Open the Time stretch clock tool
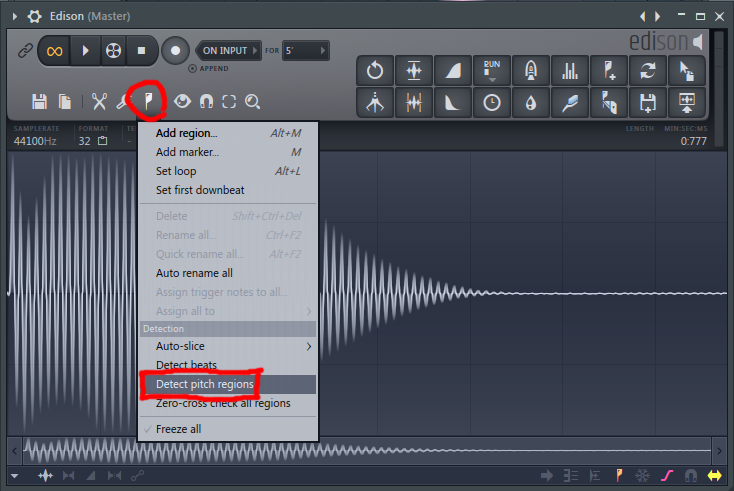 pyautogui.click(x=492, y=102)
